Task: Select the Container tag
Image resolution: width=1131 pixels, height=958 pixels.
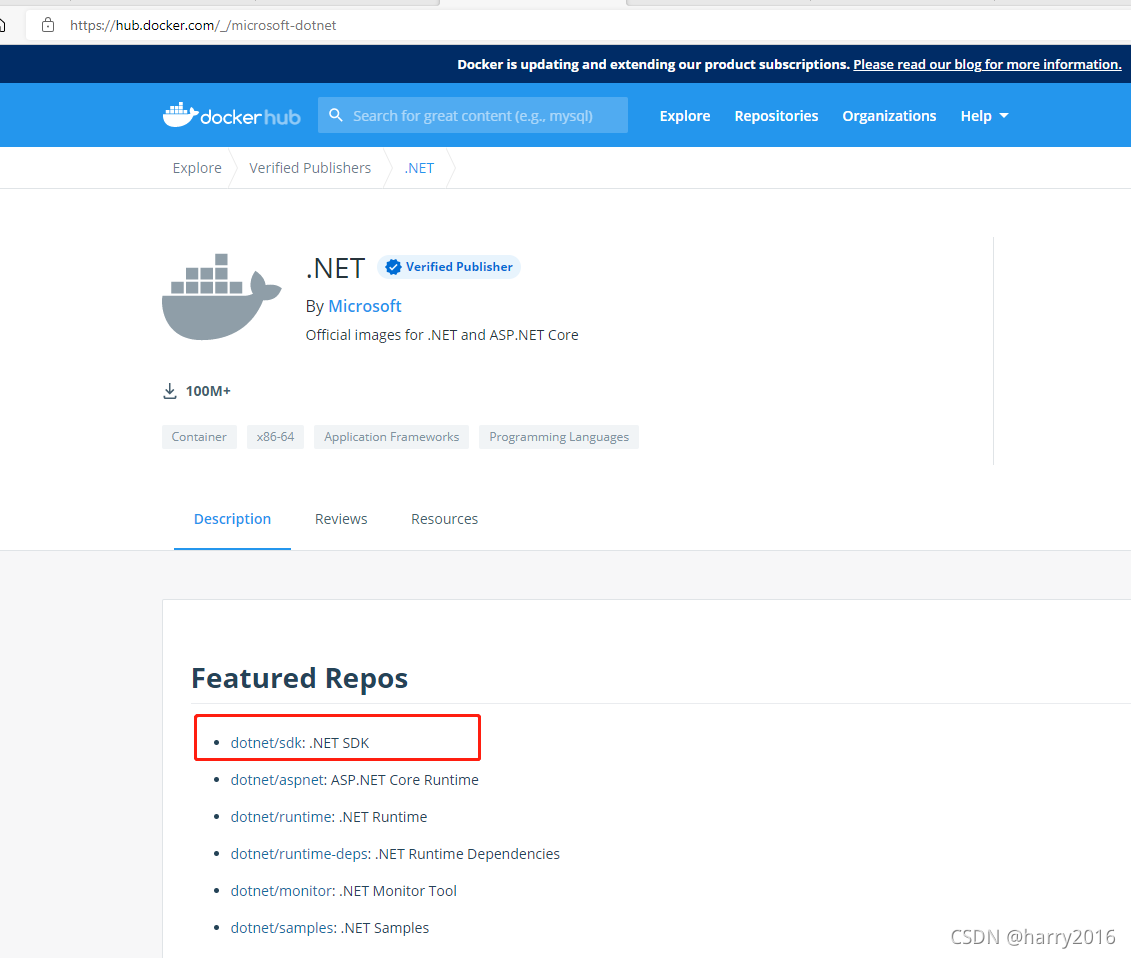Action: point(199,437)
